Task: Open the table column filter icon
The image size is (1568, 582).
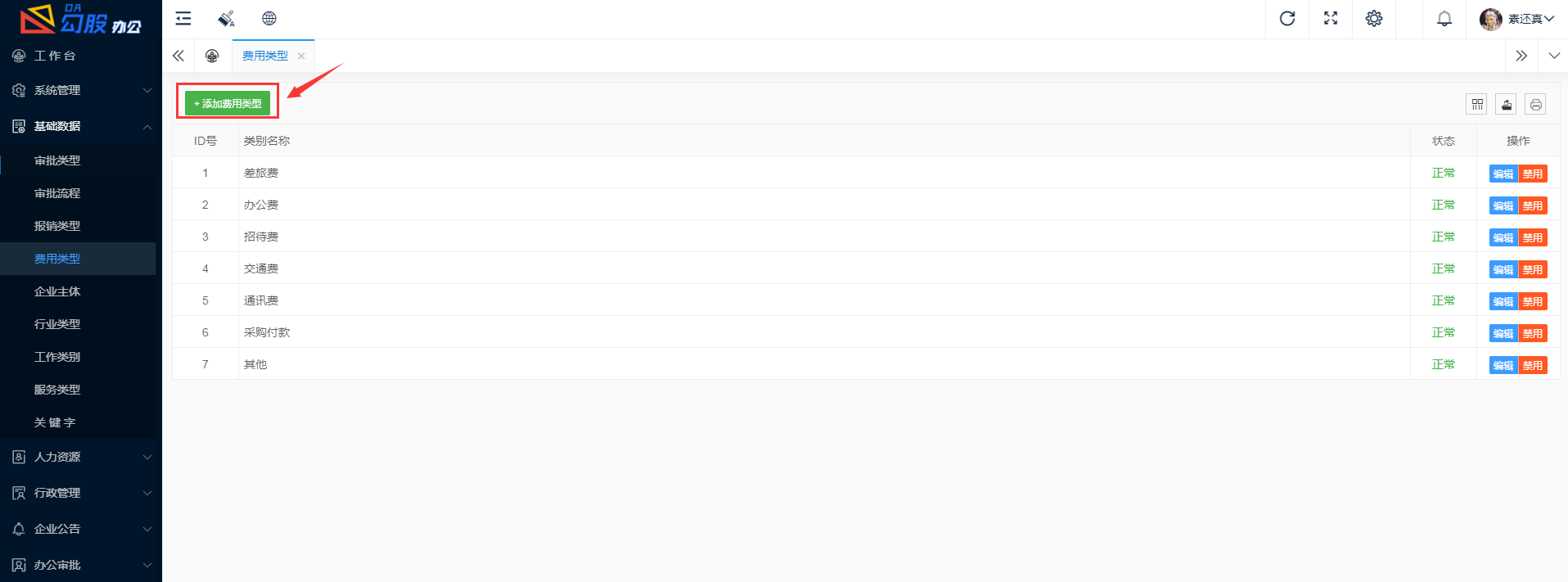Action: tap(1477, 104)
